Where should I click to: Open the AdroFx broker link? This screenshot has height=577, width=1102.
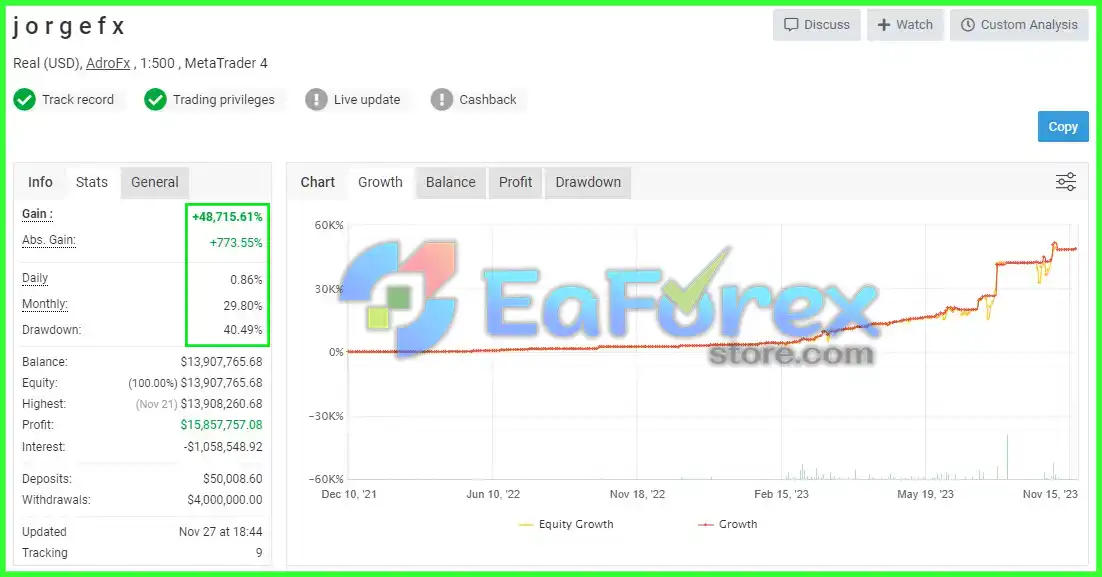coord(108,63)
